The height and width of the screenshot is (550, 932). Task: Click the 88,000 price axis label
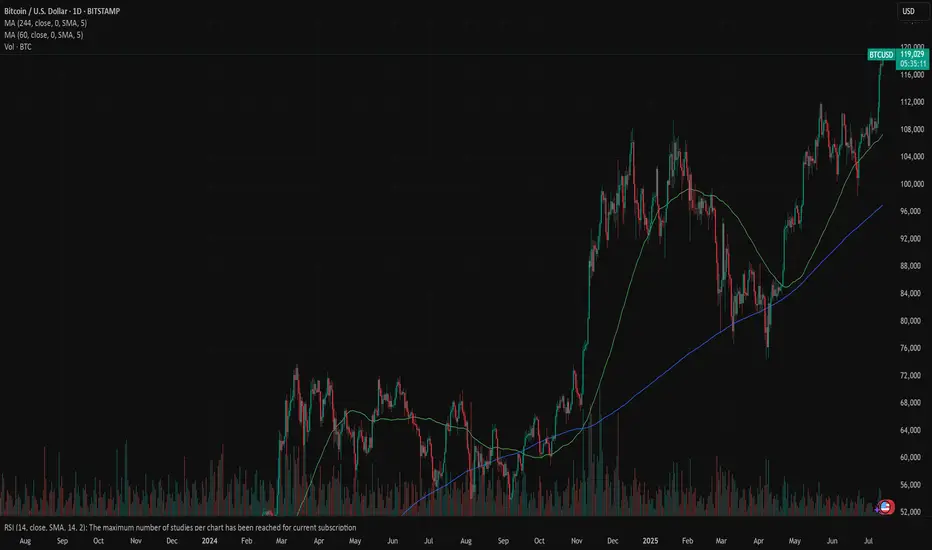pyautogui.click(x=912, y=266)
